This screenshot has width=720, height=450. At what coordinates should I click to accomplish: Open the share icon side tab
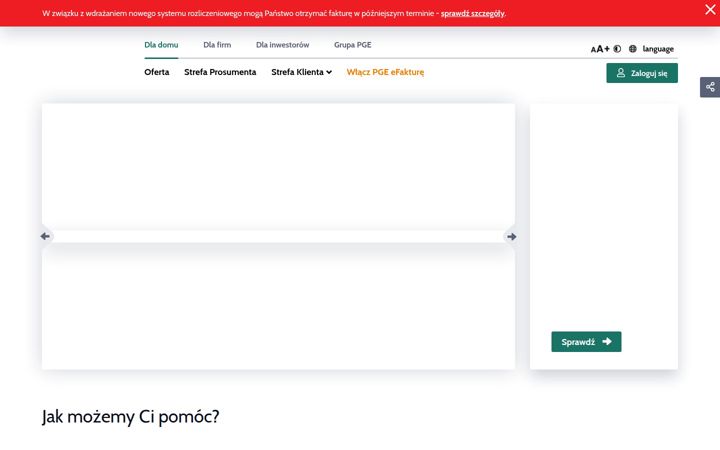tap(710, 87)
